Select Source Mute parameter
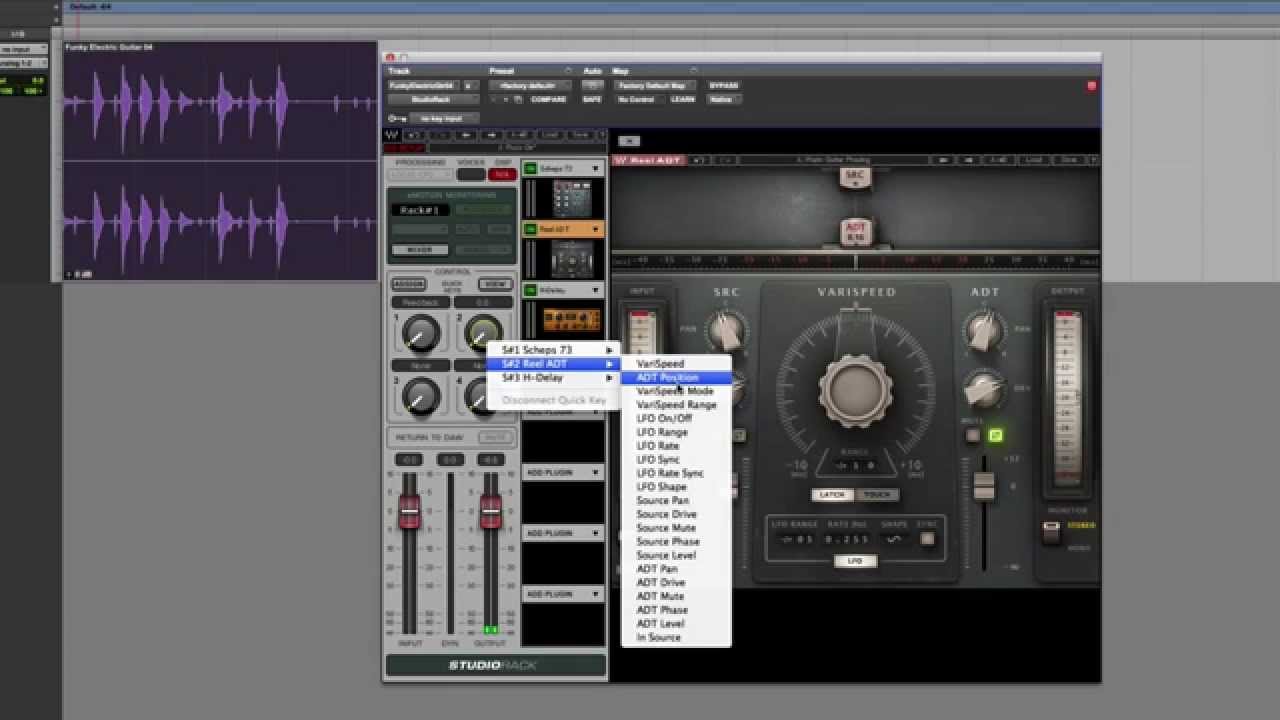Viewport: 1280px width, 720px height. [676, 528]
